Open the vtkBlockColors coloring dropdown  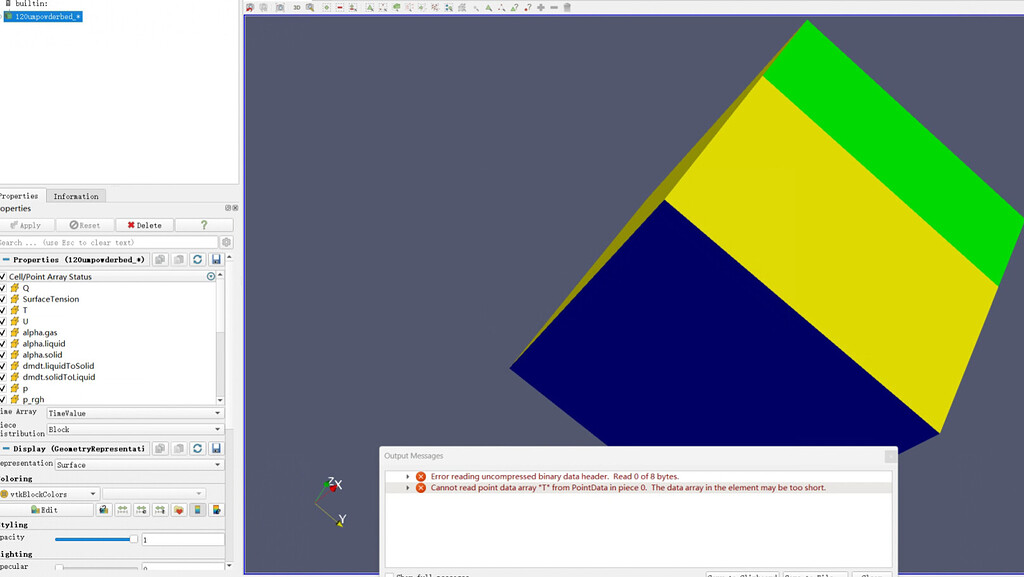[50, 494]
